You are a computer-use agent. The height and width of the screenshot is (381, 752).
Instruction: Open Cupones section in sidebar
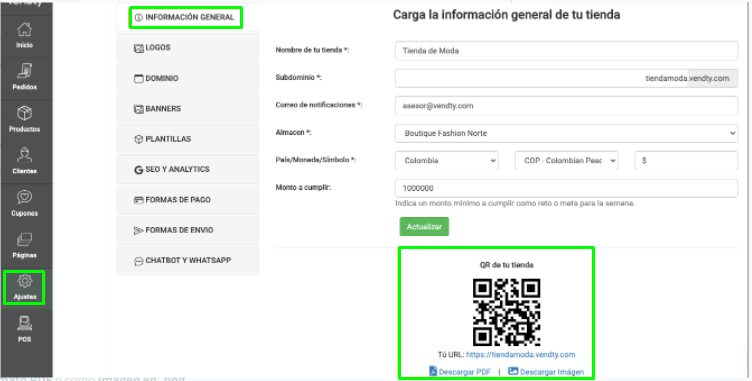pos(25,204)
